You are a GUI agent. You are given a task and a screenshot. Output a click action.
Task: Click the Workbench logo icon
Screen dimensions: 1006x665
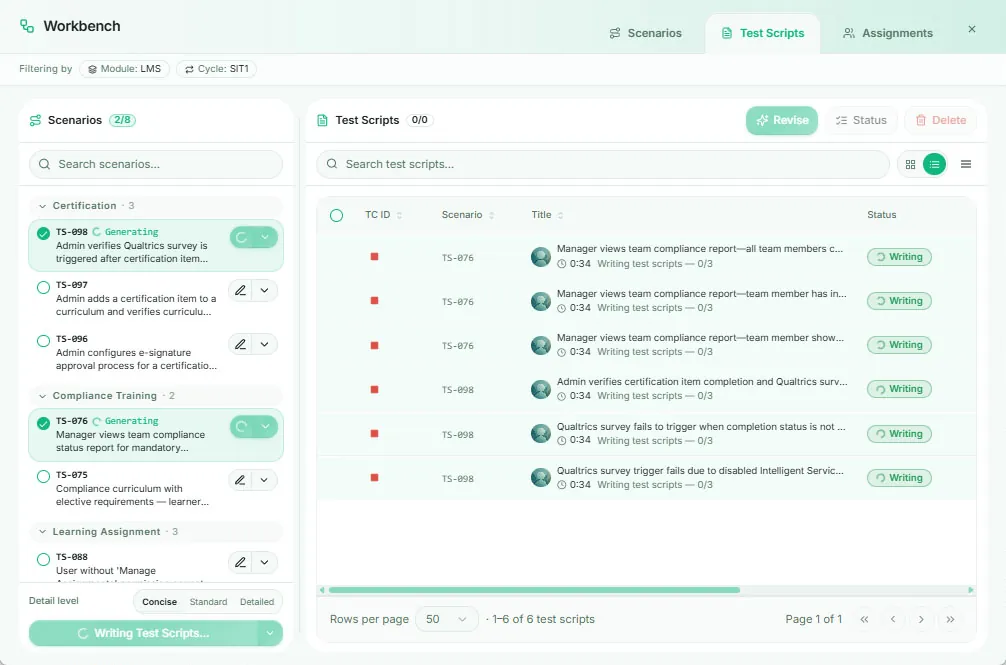click(26, 26)
